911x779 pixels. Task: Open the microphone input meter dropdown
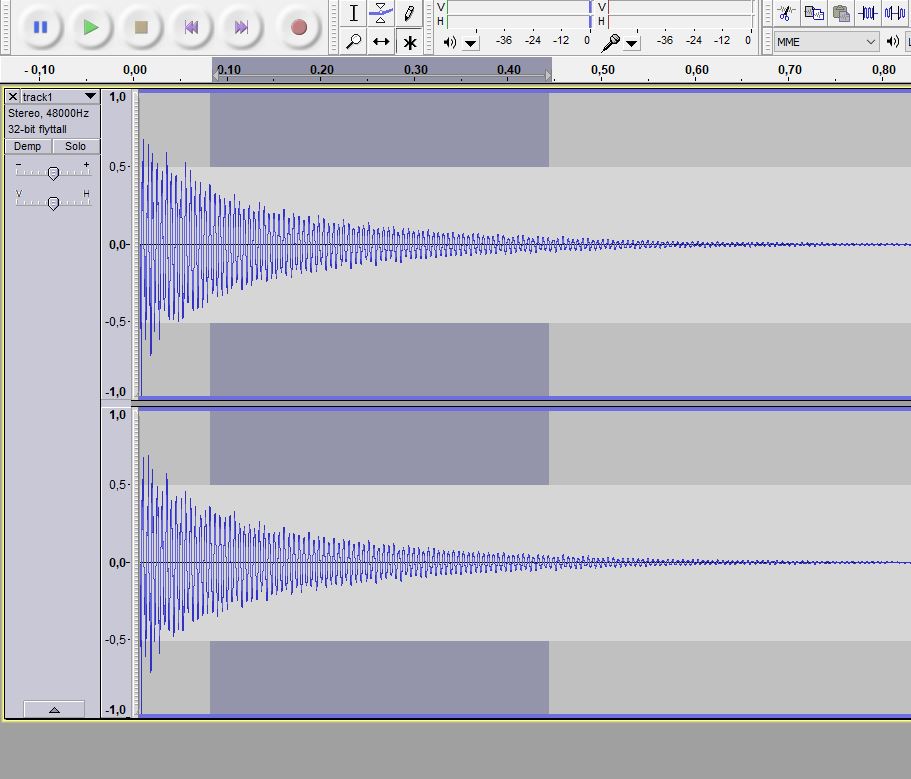coord(632,43)
